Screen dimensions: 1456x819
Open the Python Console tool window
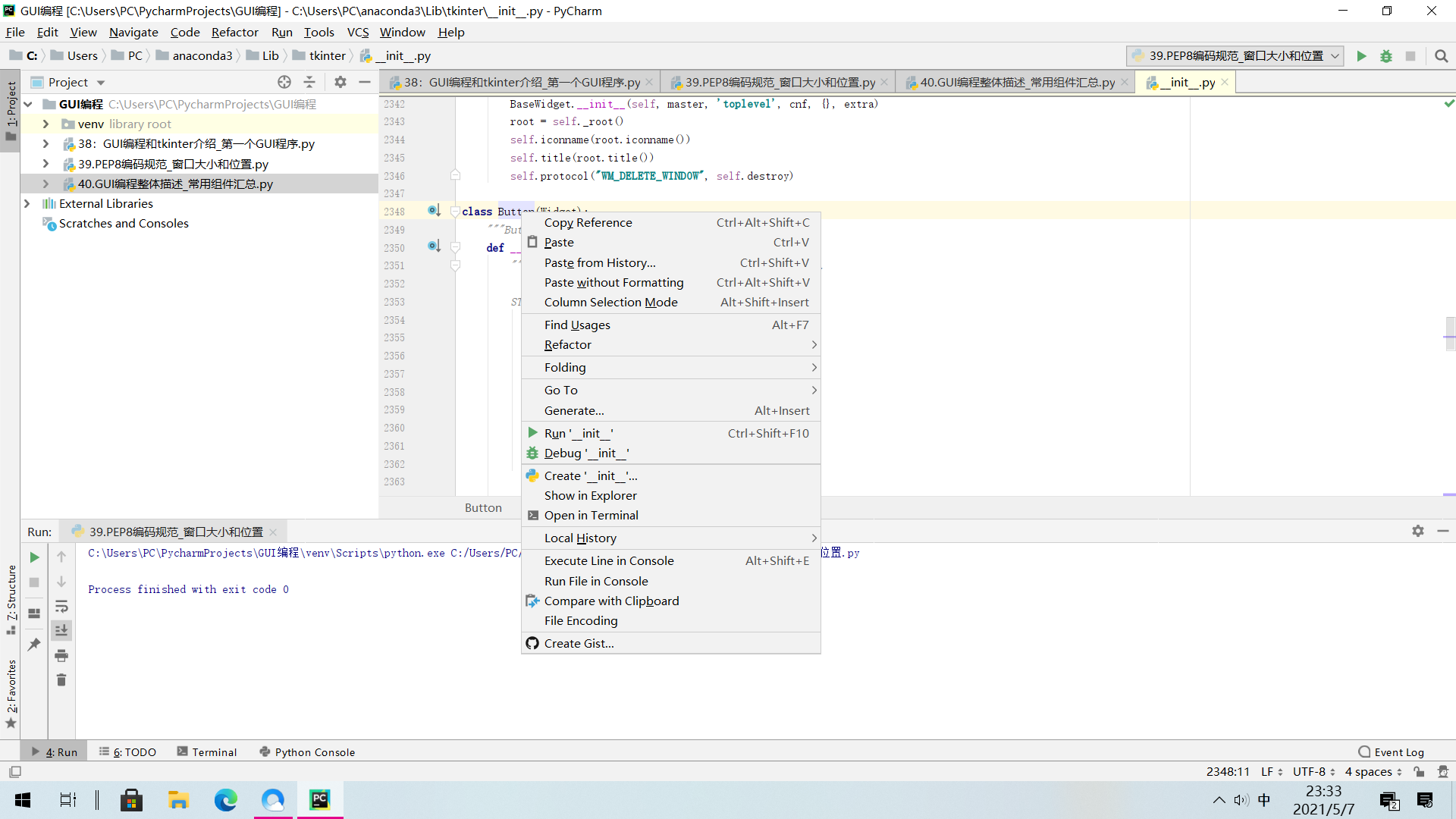click(306, 752)
